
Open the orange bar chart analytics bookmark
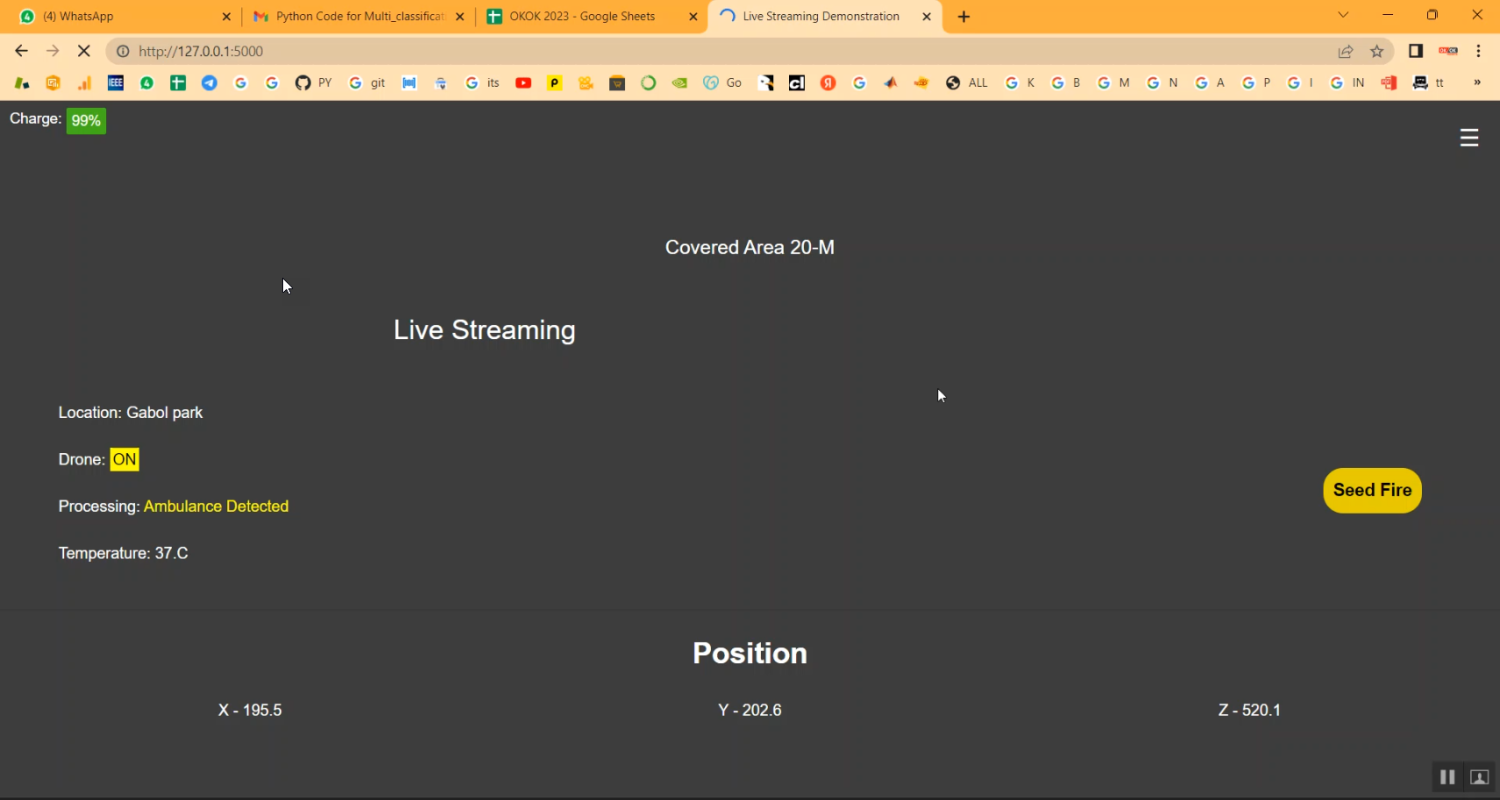(85, 83)
